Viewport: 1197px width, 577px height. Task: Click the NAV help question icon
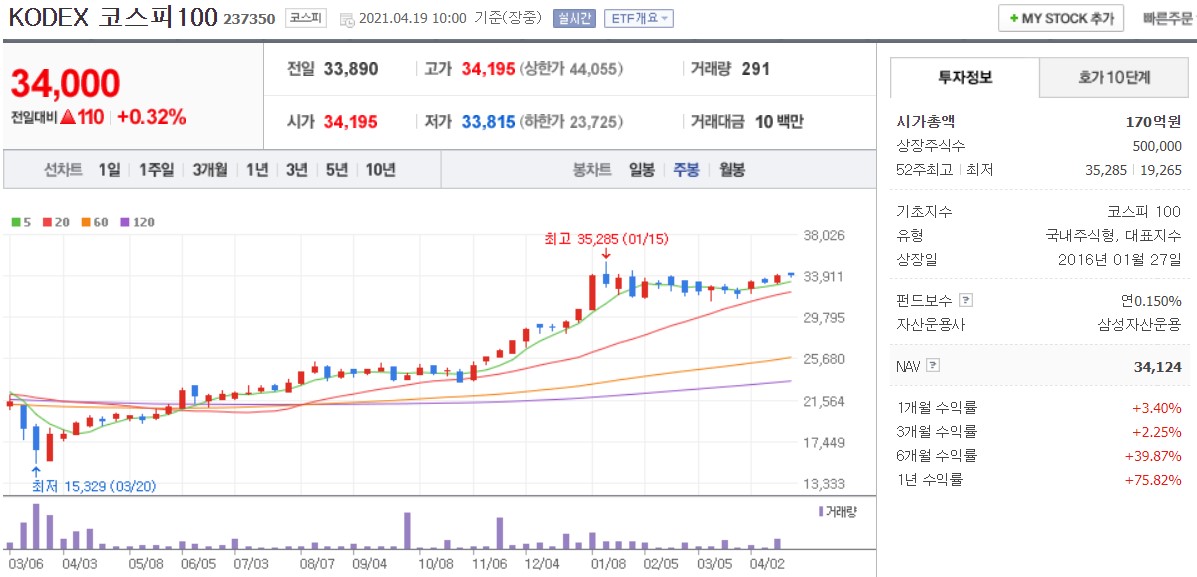[934, 366]
